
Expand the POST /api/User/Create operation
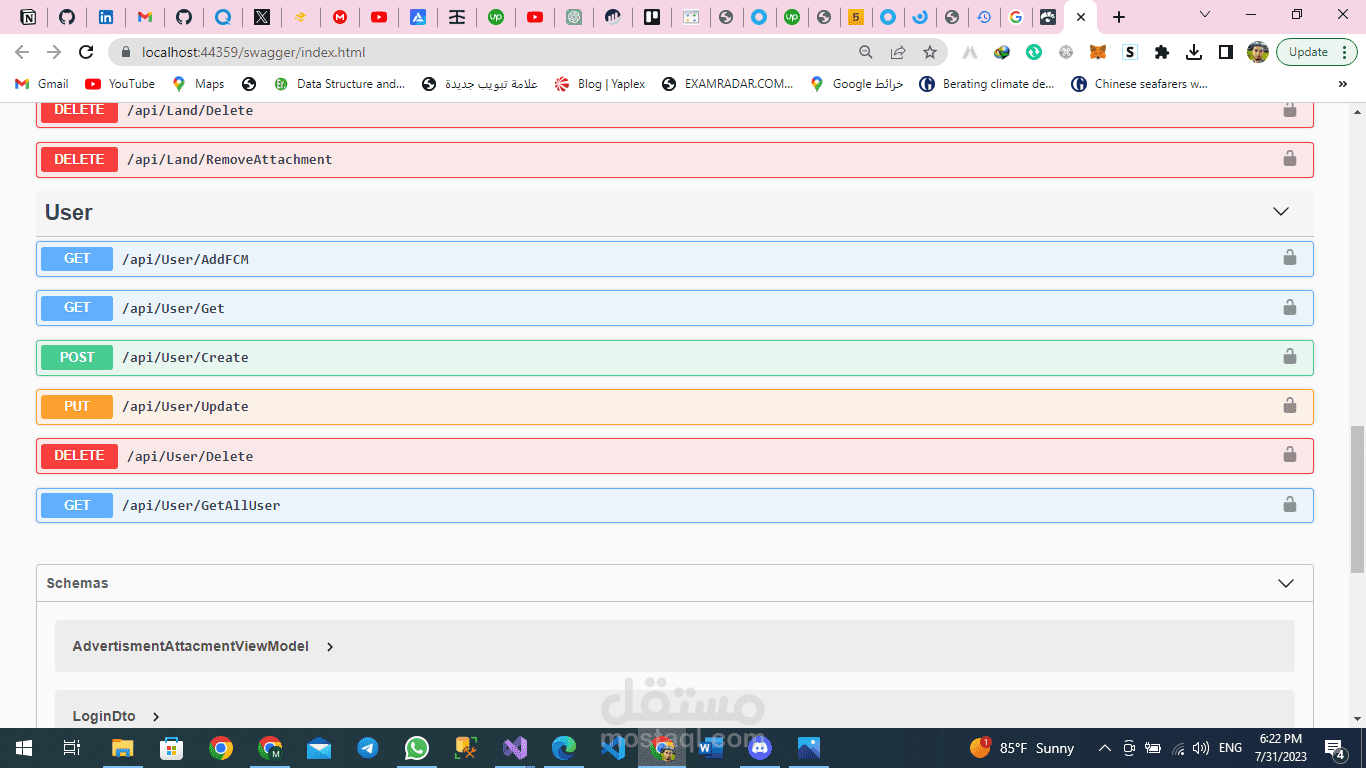click(675, 357)
